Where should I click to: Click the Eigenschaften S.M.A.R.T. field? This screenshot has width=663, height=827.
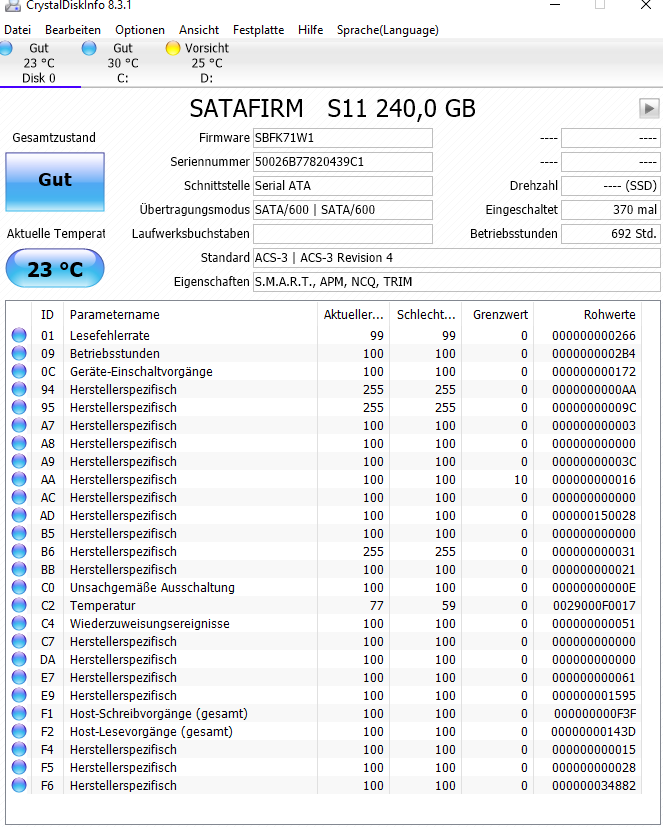(x=456, y=282)
